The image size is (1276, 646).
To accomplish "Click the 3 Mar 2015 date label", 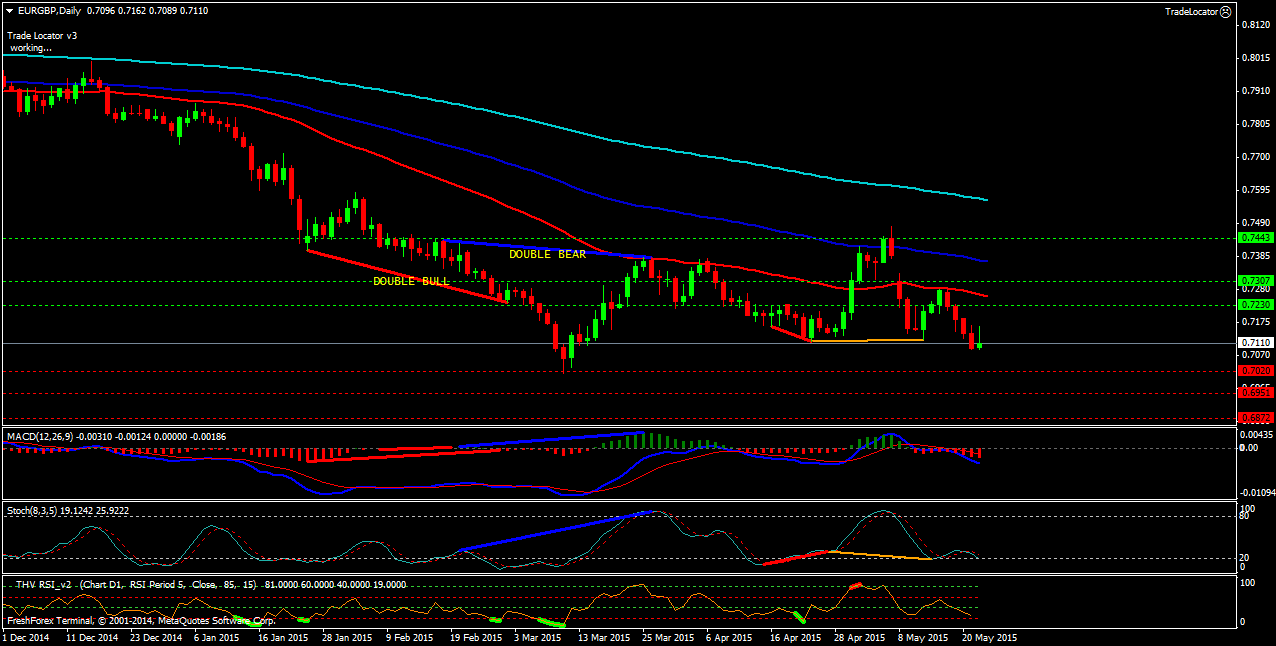I will click(x=538, y=637).
